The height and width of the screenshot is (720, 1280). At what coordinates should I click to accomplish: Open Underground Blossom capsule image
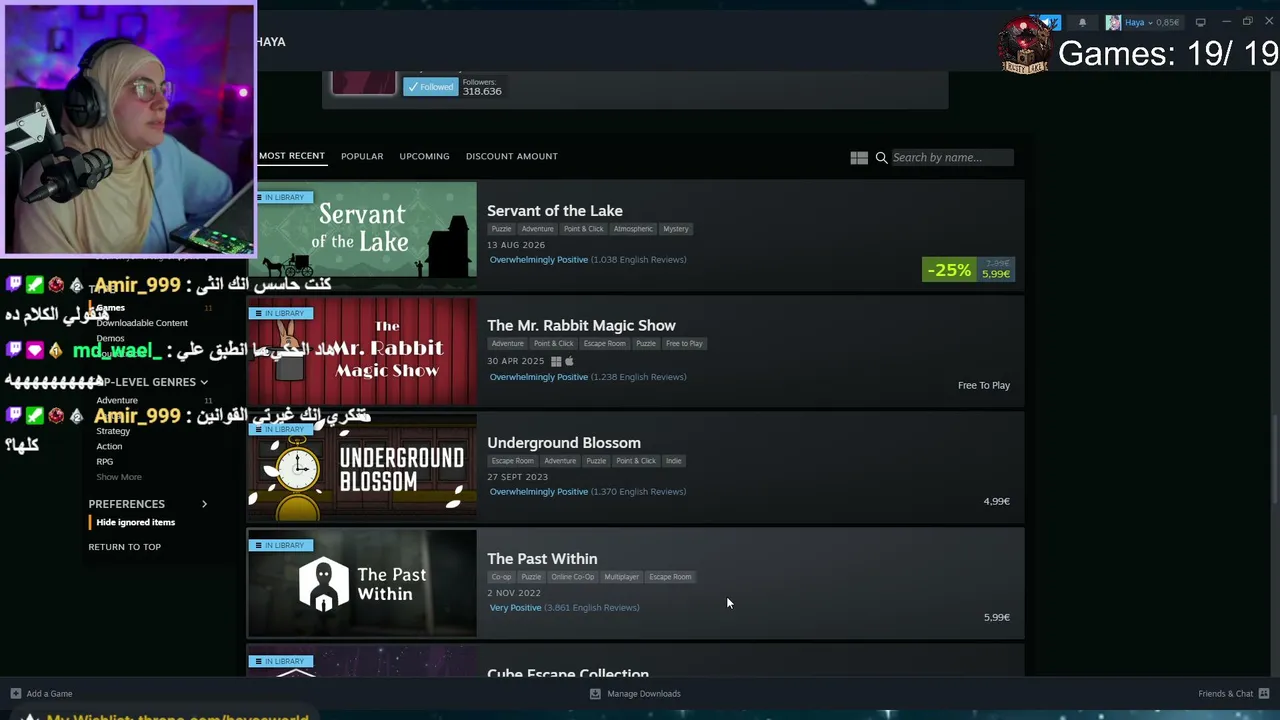coord(362,467)
